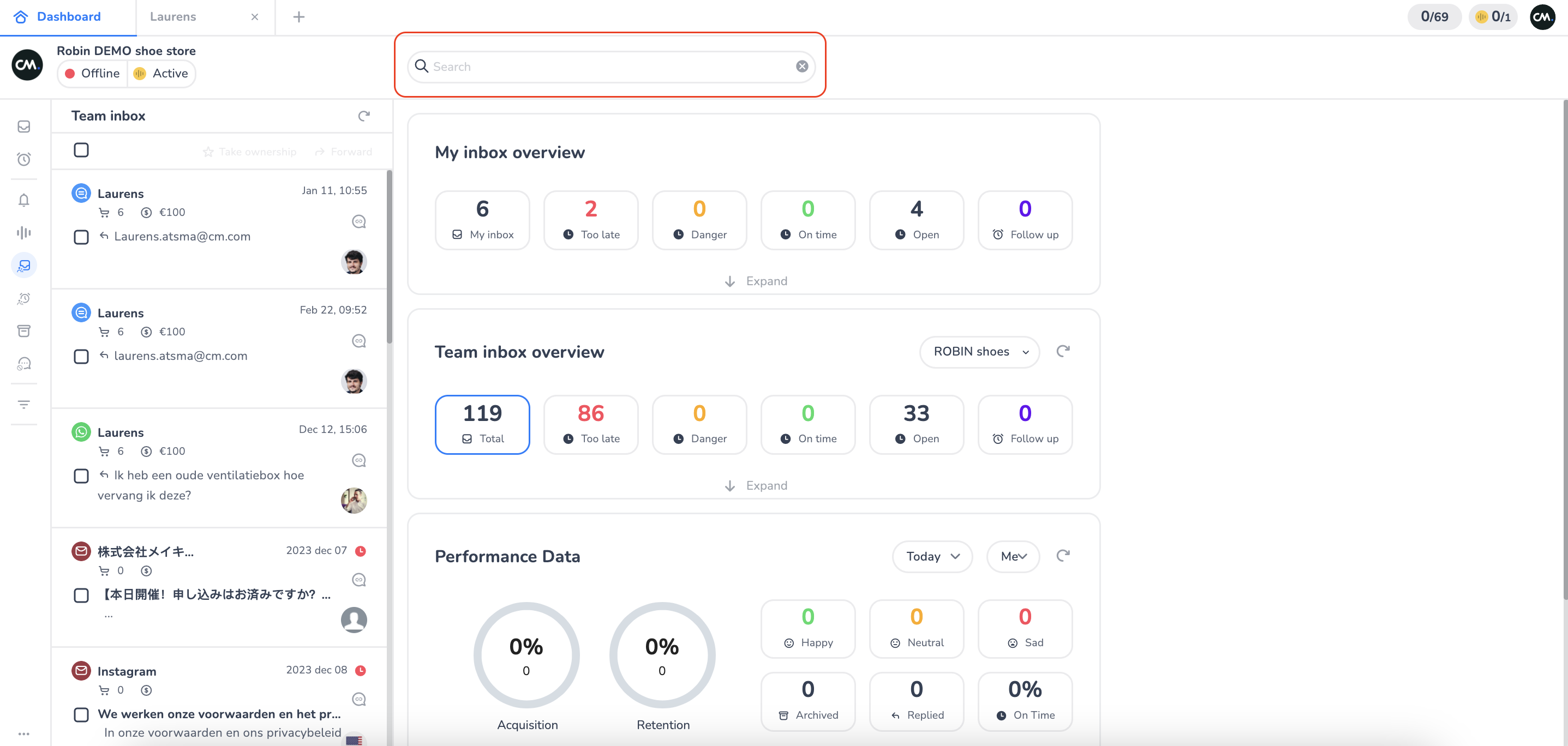1568x746 pixels.
Task: Clear the search field with X icon
Action: pos(801,67)
